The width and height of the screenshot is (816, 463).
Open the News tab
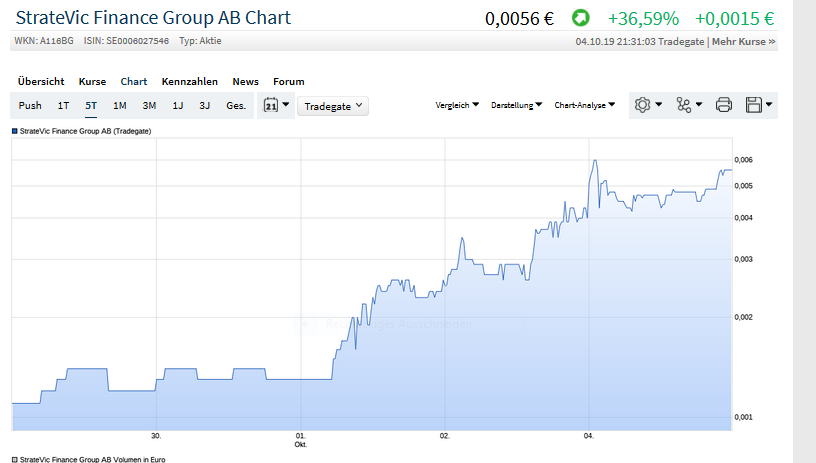tap(246, 82)
